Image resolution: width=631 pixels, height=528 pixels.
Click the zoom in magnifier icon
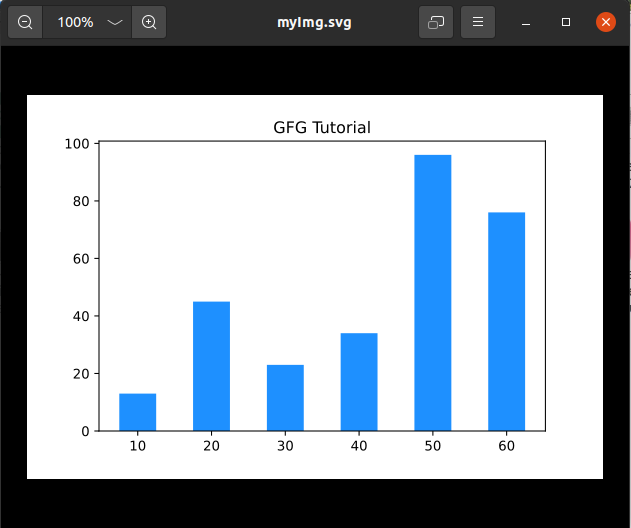(x=149, y=22)
